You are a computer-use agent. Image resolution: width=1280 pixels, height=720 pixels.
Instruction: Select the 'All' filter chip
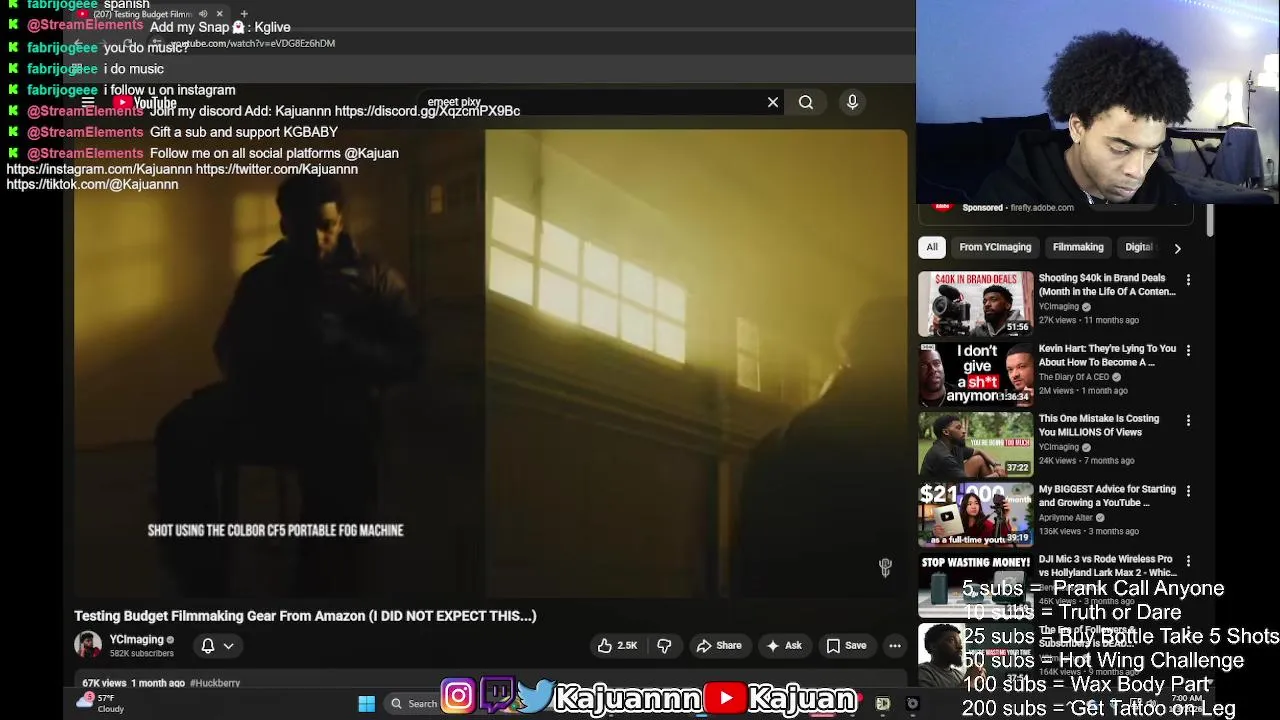(932, 247)
